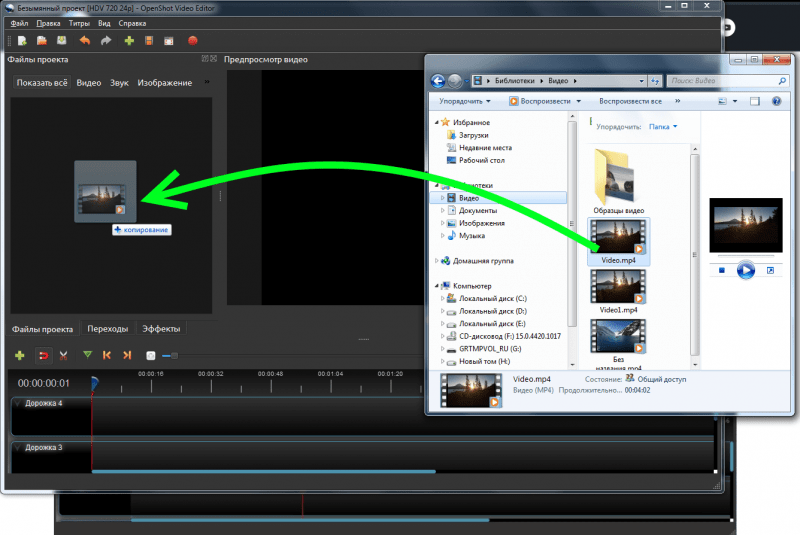Open the change view options dropdown arrow
The height and width of the screenshot is (535, 800).
[735, 101]
